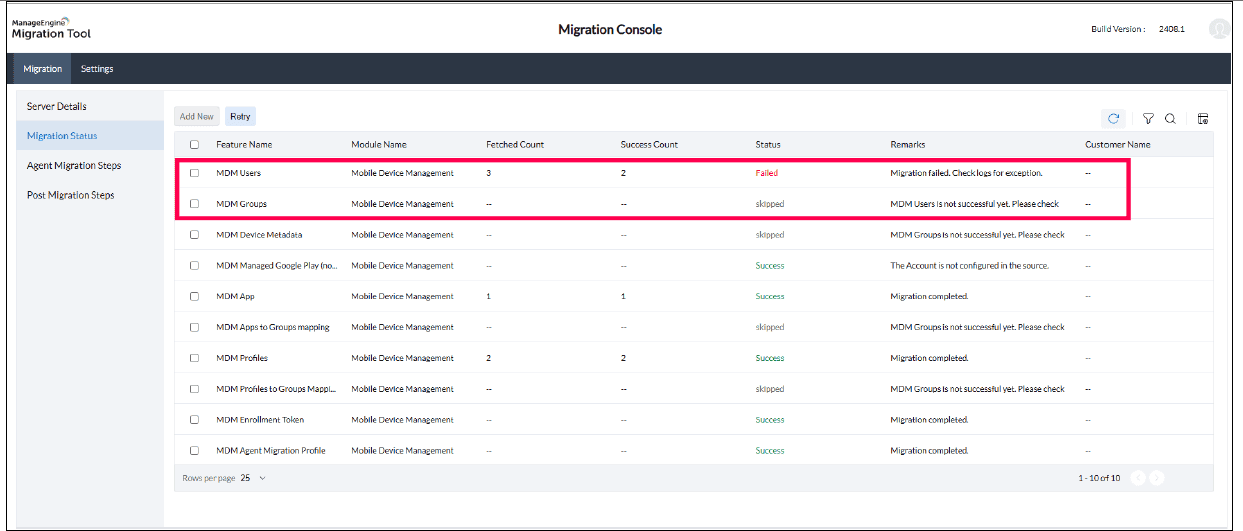The width and height of the screenshot is (1243, 531).
Task: Click MDM Enrollment Token feature name
Action: pyautogui.click(x=260, y=420)
